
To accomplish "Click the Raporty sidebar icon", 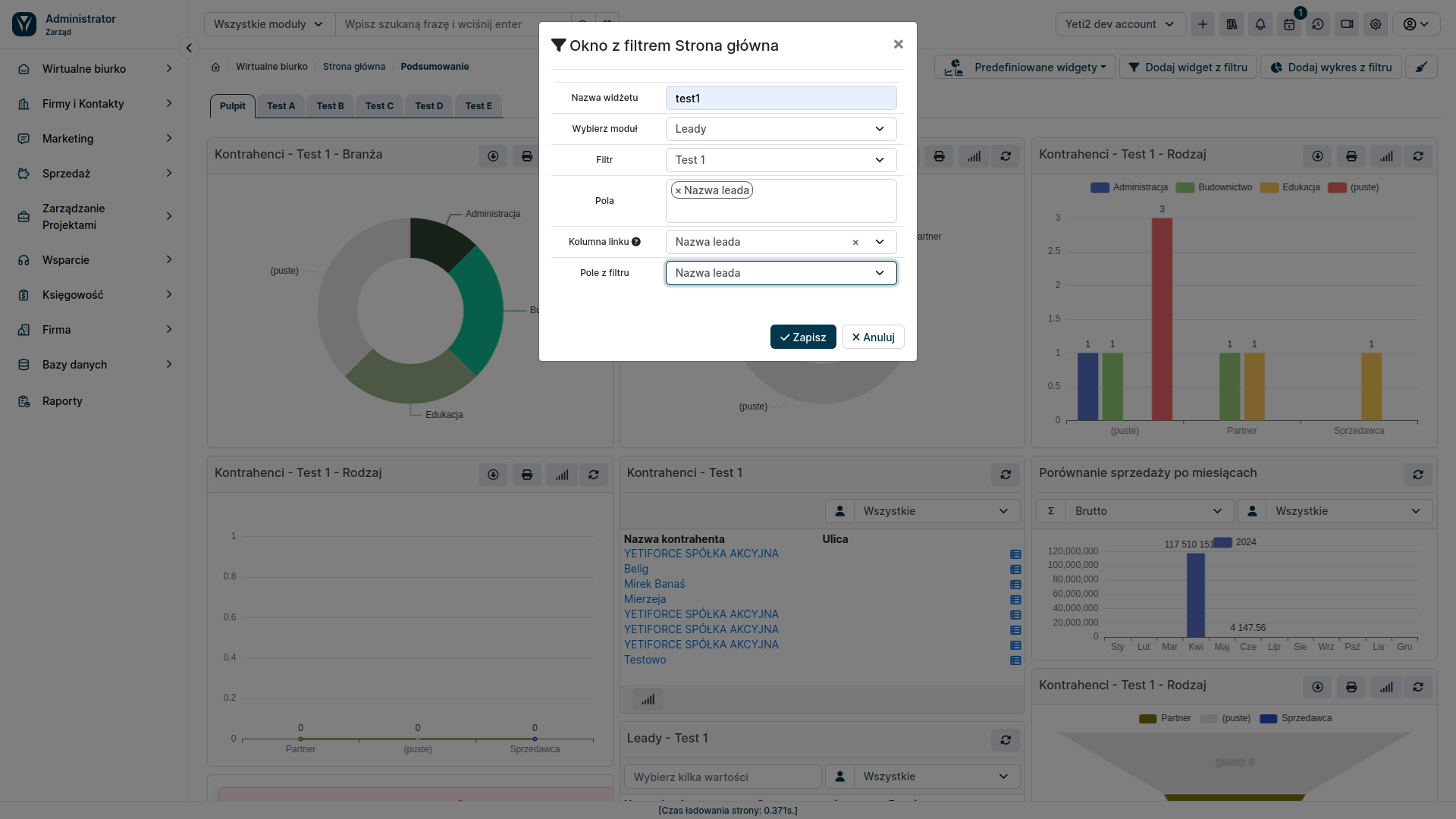I will coord(24,401).
